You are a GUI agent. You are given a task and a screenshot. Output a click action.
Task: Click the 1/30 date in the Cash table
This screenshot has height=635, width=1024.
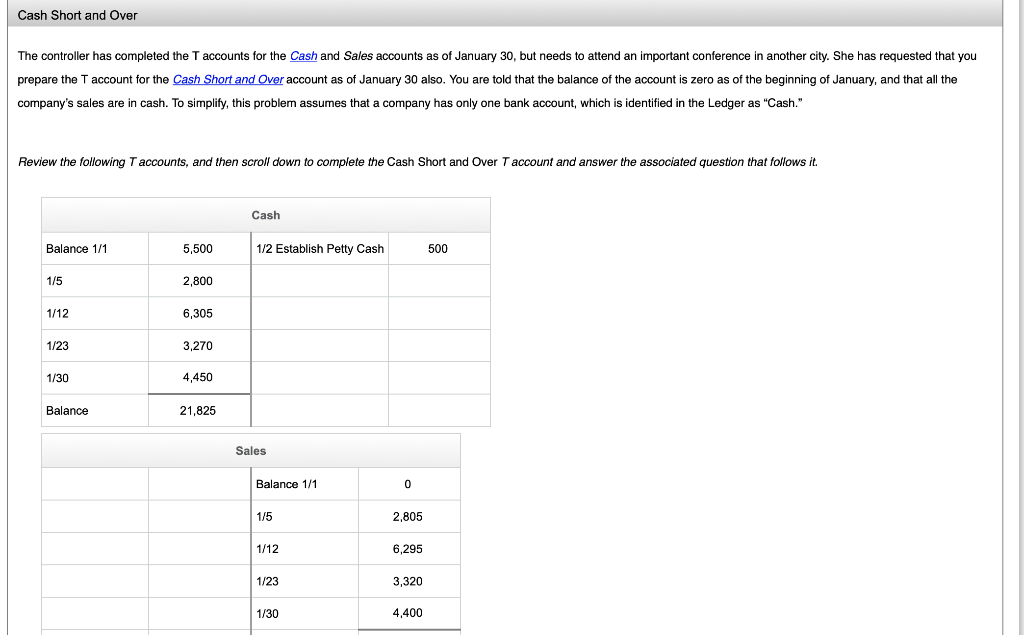57,378
